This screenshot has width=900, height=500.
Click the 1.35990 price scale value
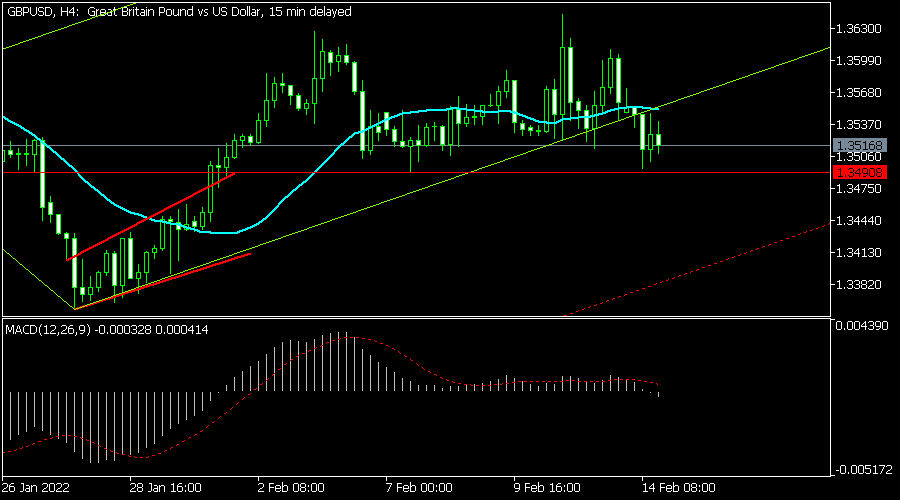click(x=859, y=61)
